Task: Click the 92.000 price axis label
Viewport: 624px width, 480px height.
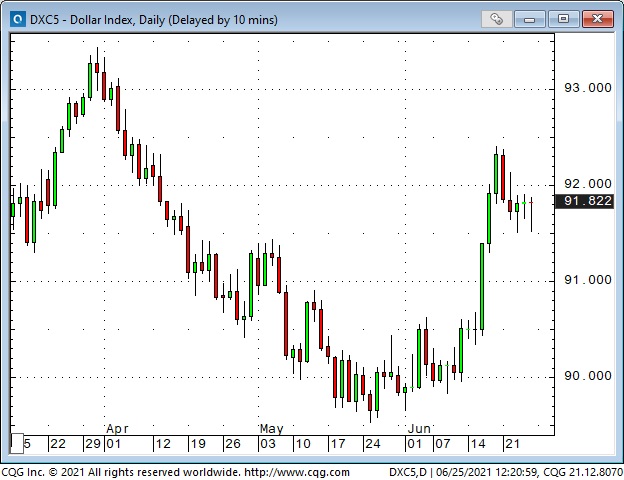Action: click(x=588, y=183)
